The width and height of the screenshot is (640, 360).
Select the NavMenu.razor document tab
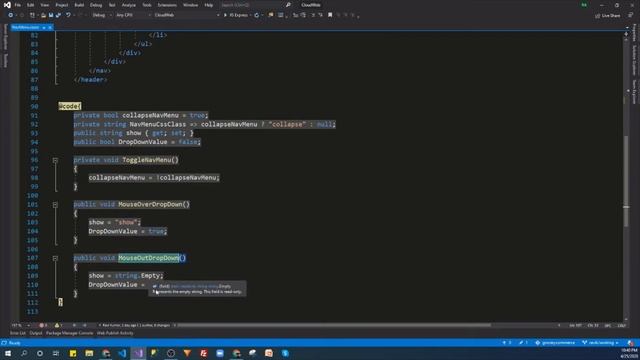(25, 27)
